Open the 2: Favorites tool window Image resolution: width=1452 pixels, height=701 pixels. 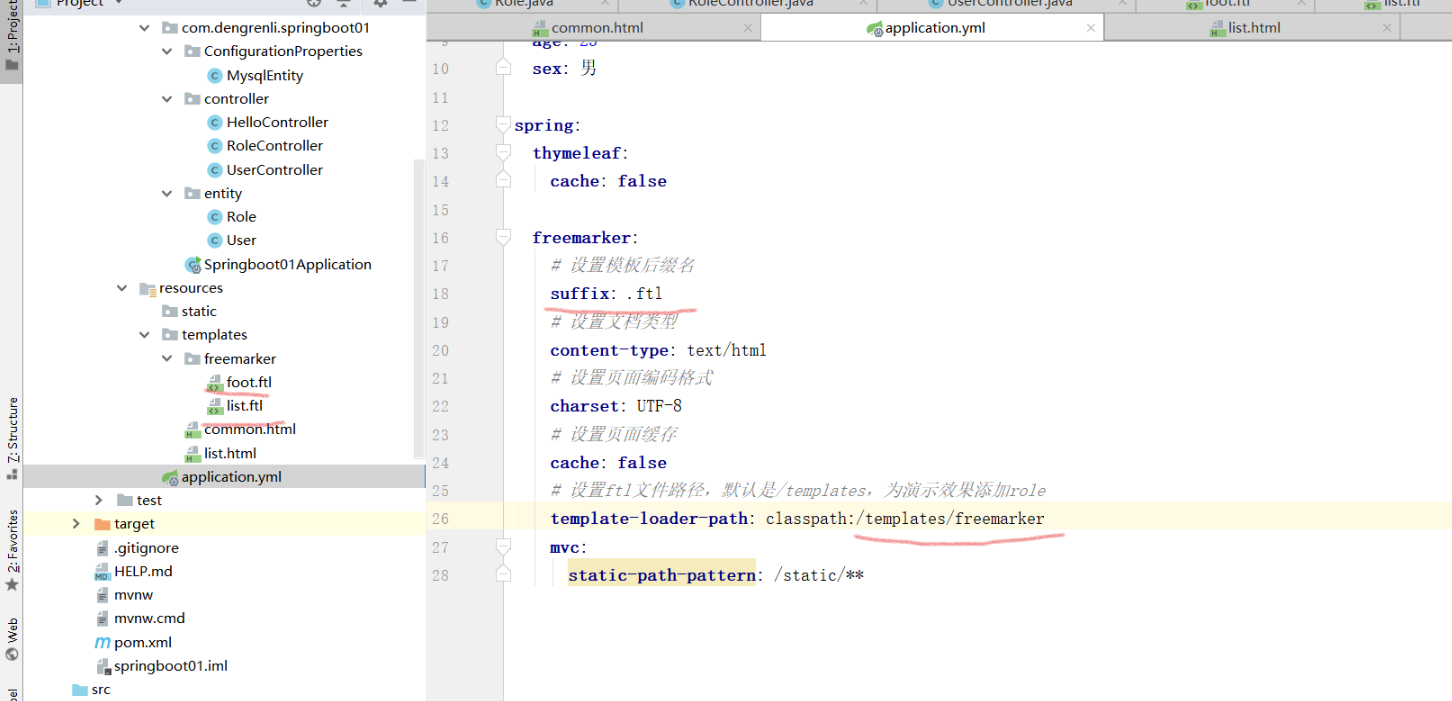click(12, 550)
